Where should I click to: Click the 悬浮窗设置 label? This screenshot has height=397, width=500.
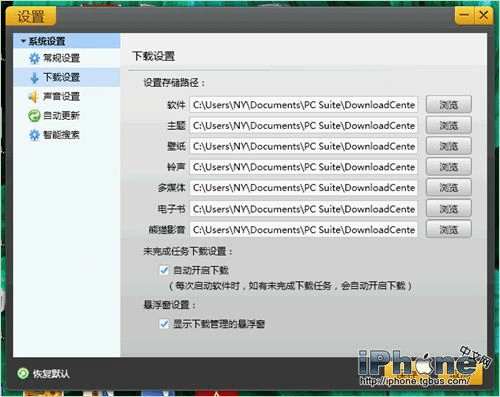coord(170,305)
